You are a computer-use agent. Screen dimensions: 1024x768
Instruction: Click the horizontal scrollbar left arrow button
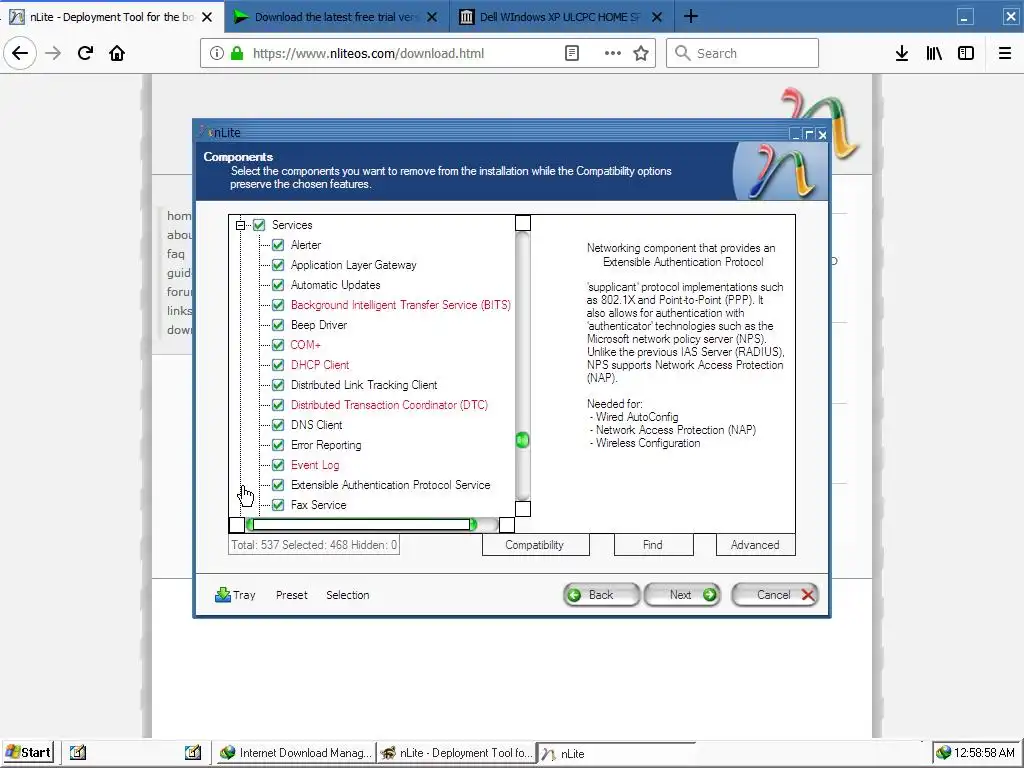click(237, 524)
